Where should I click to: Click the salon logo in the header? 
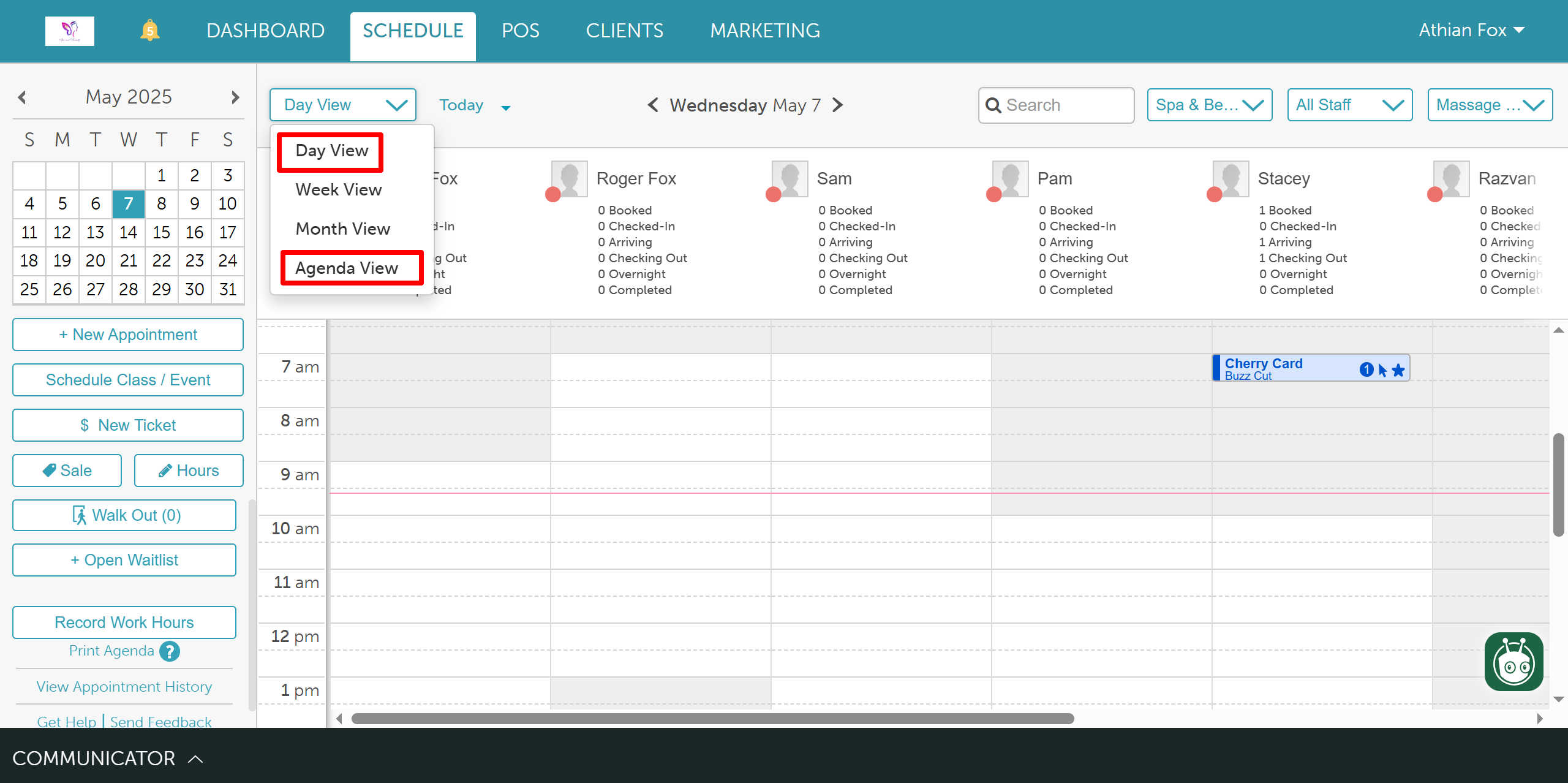pyautogui.click(x=70, y=31)
